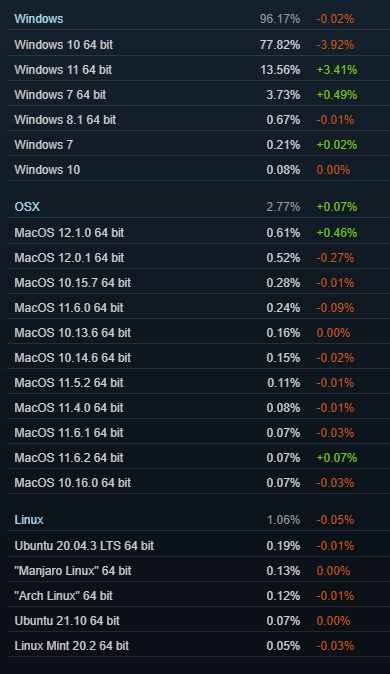The width and height of the screenshot is (390, 674).
Task: Select the MacOS 12.1.0 64 bit row
Action: 198,233
